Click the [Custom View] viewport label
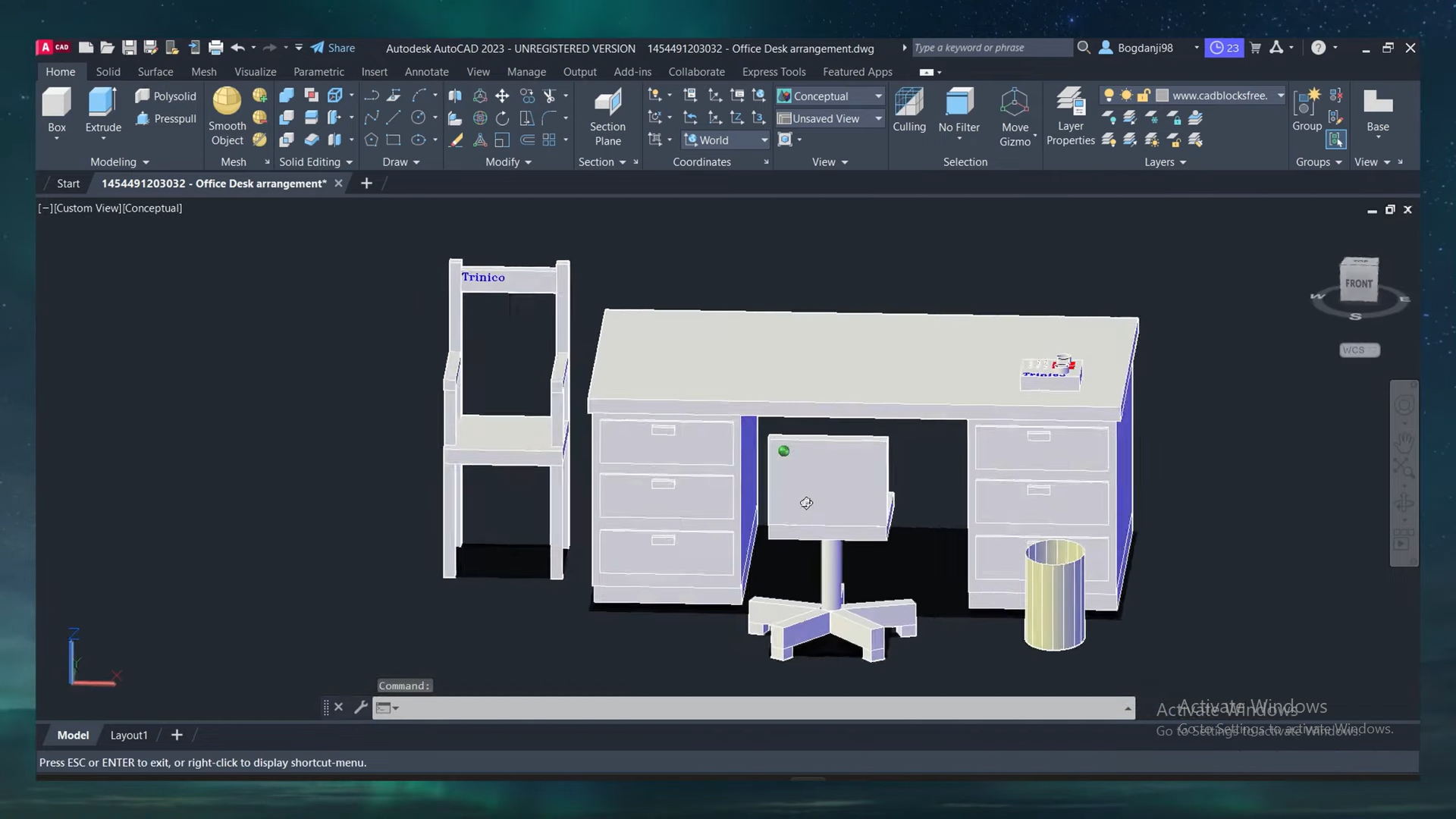The height and width of the screenshot is (819, 1456). tap(88, 208)
